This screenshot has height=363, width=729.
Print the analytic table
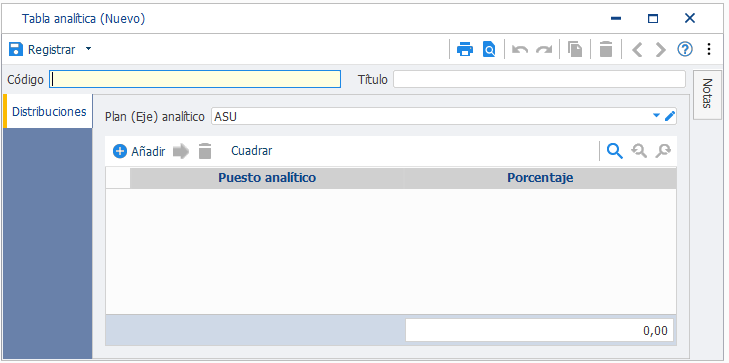pyautogui.click(x=465, y=49)
